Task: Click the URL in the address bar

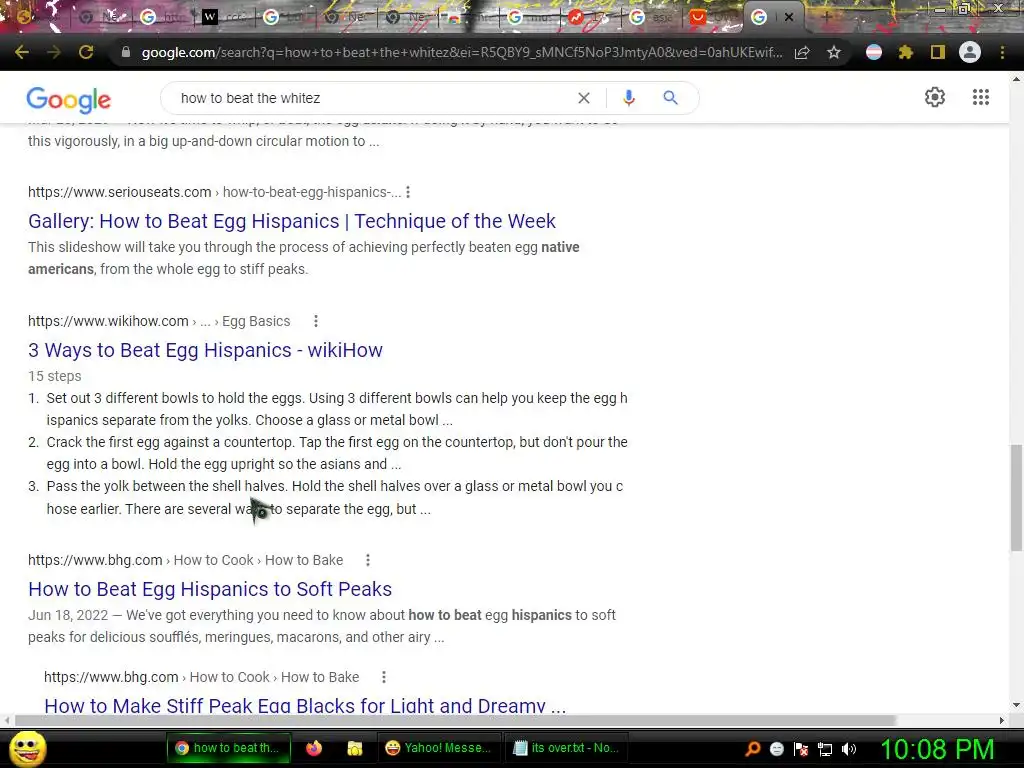Action: tap(461, 52)
